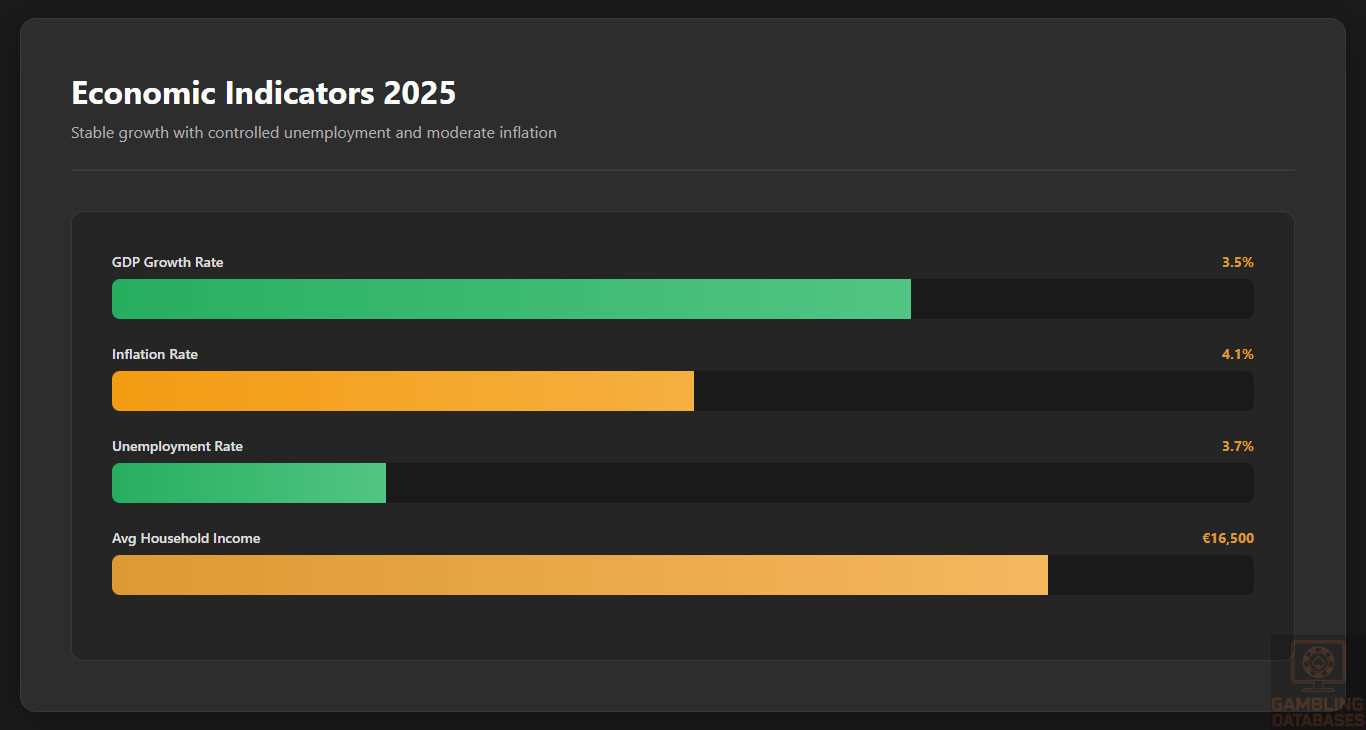This screenshot has width=1366, height=730.
Task: Click the empty end of the Household Income bar
Action: tap(1150, 575)
